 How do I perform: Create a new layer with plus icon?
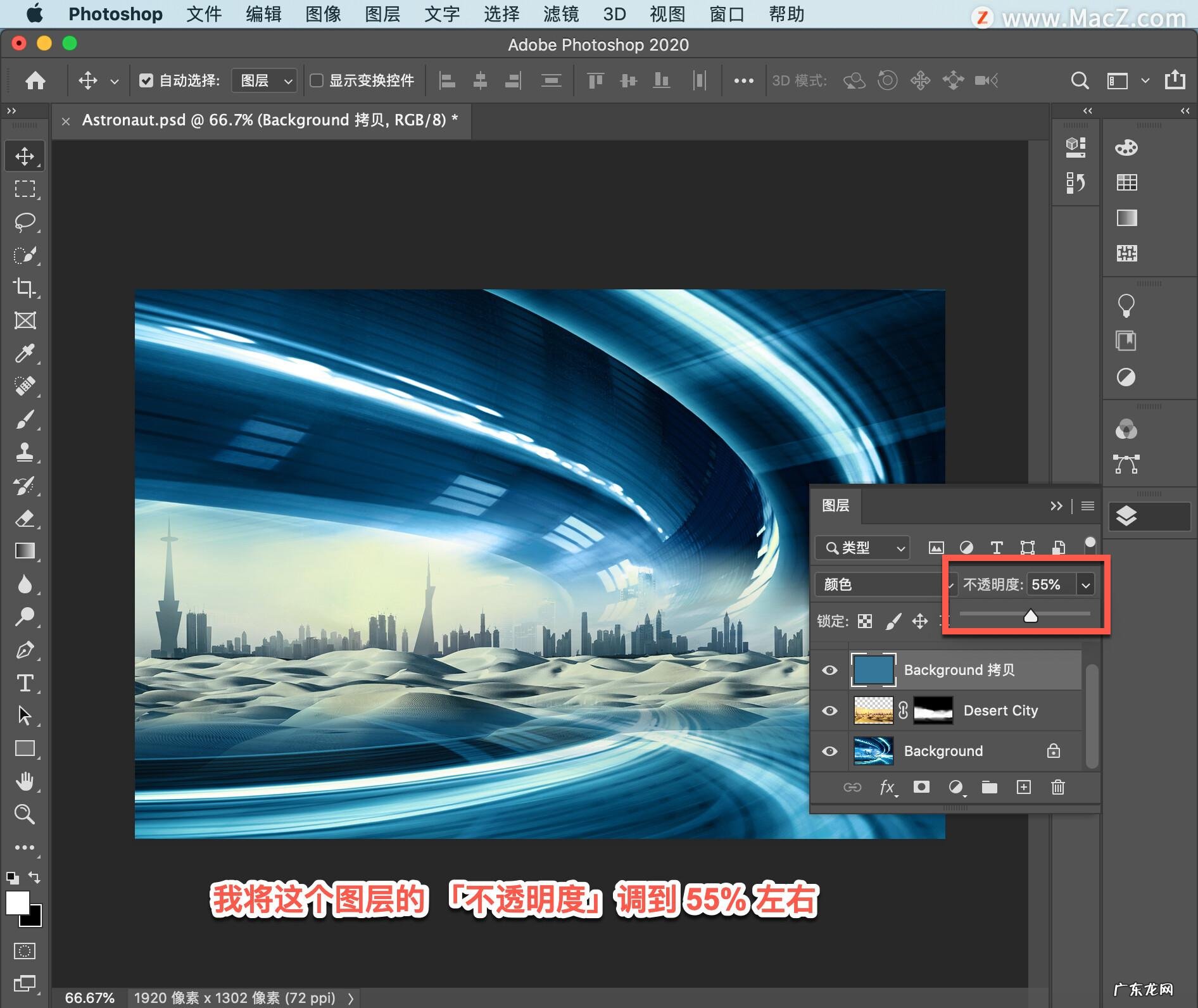(1023, 787)
